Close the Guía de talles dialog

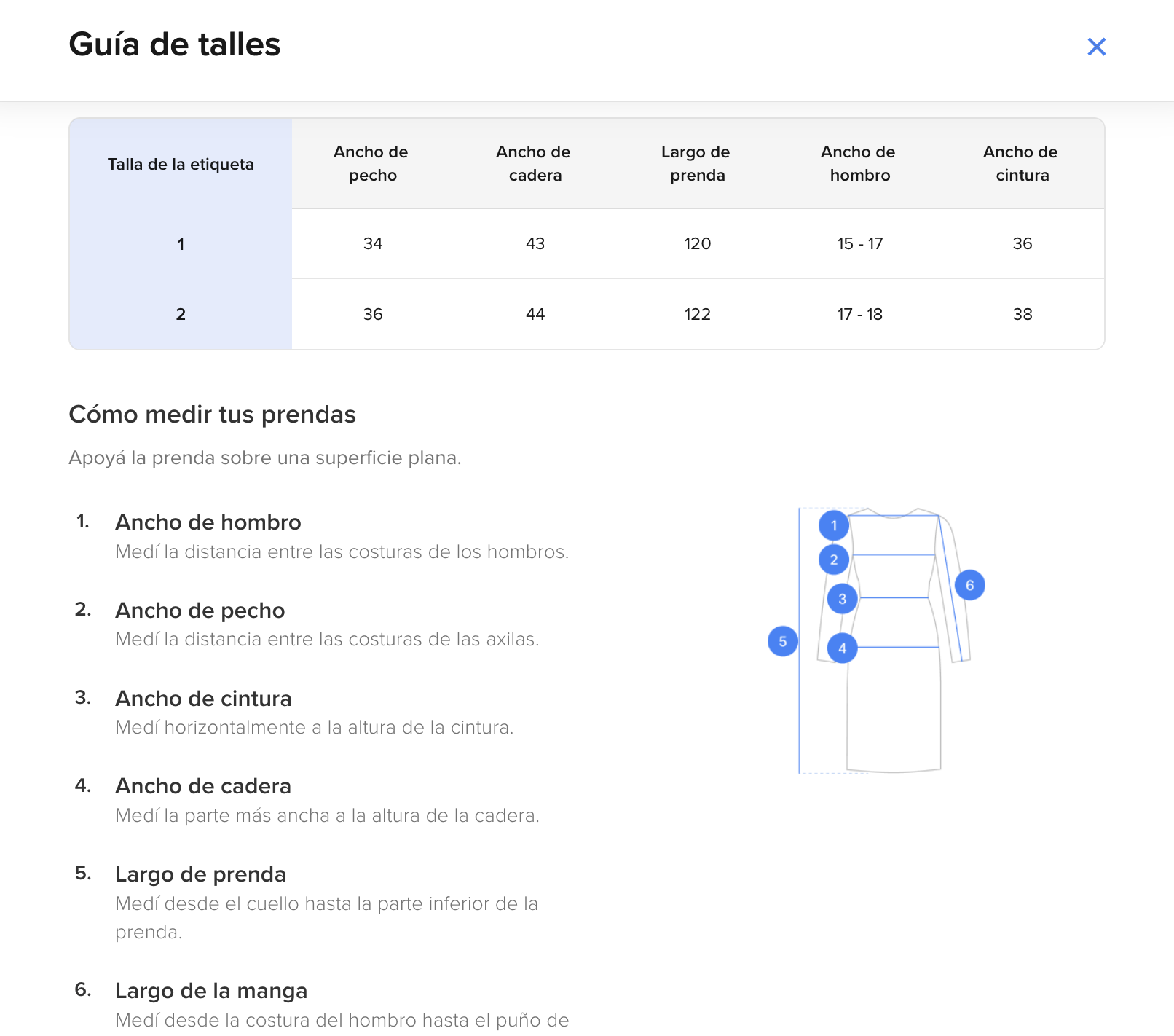pyautogui.click(x=1096, y=47)
